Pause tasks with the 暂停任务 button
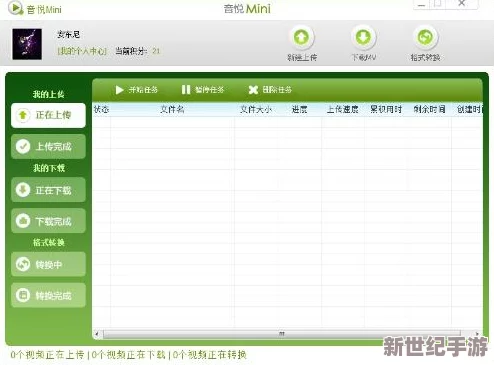The image size is (494, 365). 203,90
